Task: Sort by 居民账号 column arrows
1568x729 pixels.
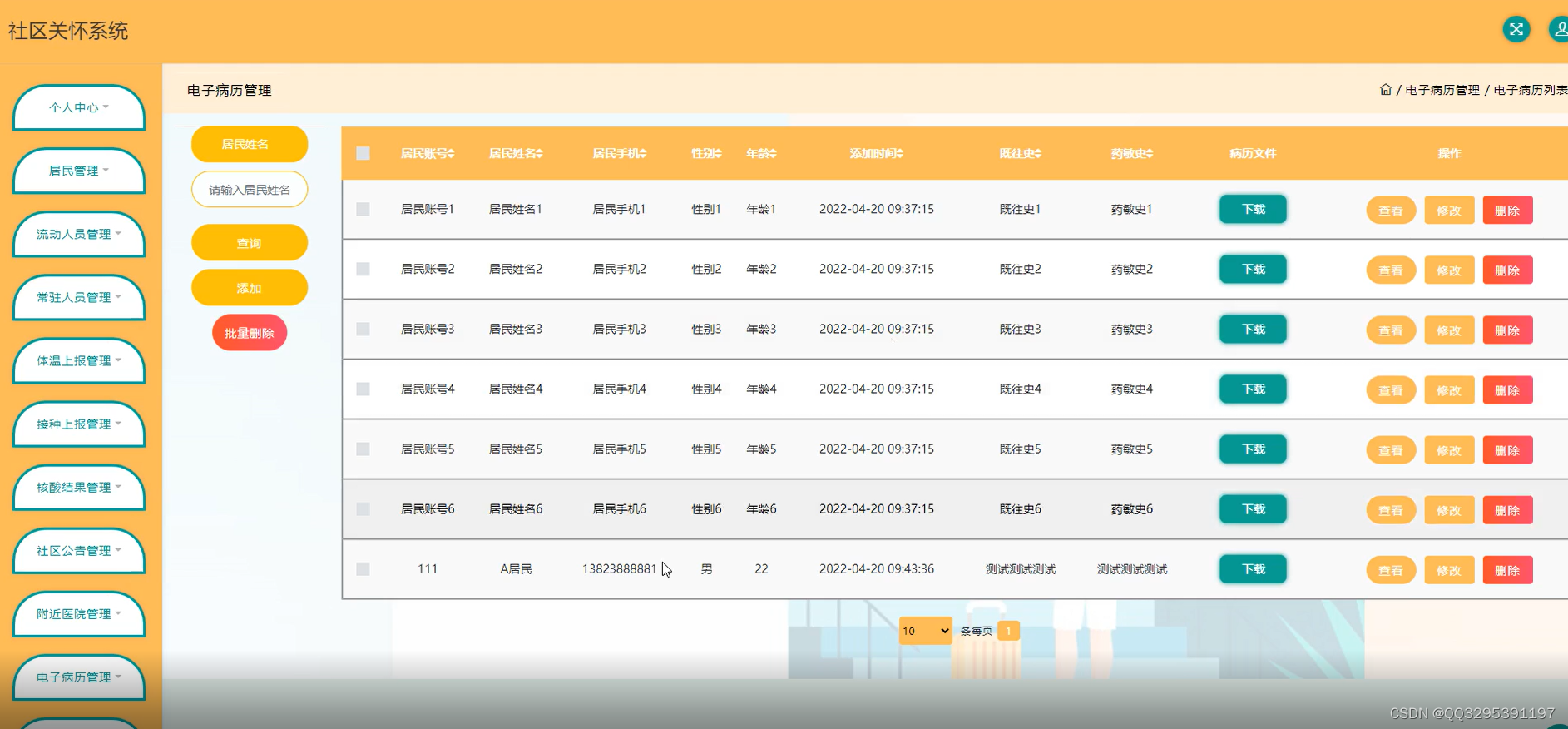Action: pos(452,154)
